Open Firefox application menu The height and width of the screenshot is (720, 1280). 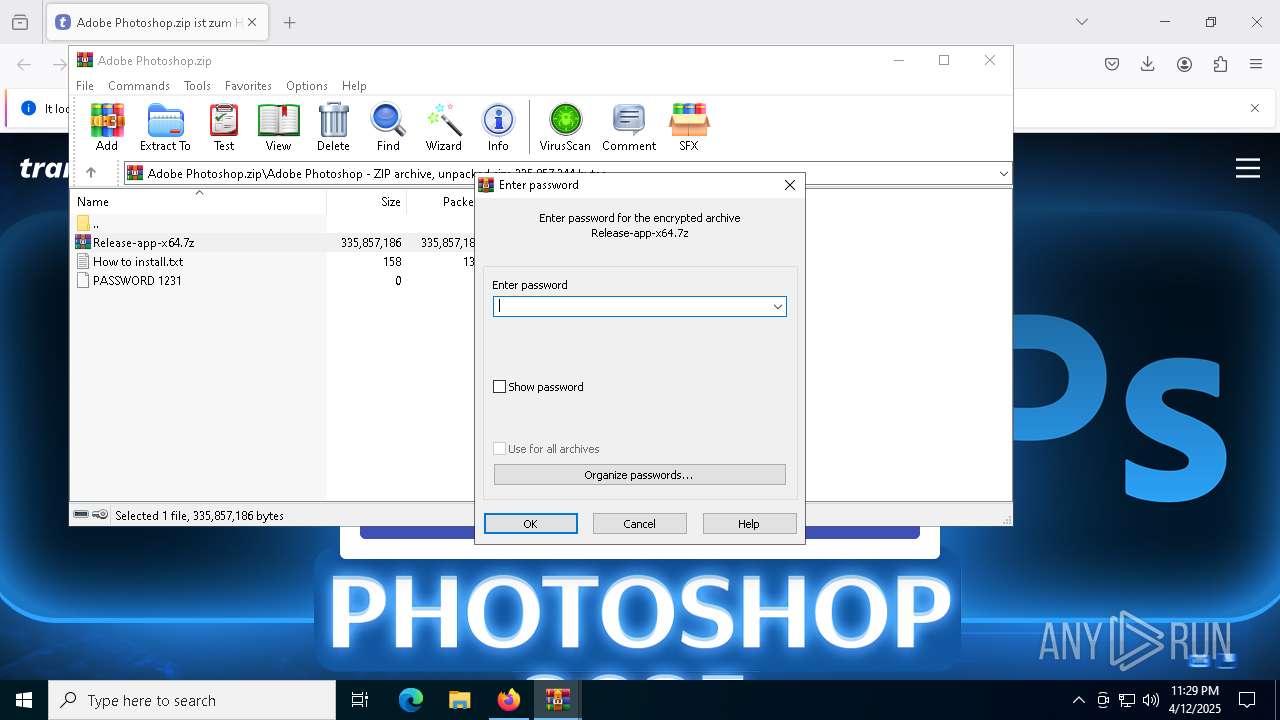tap(1256, 64)
